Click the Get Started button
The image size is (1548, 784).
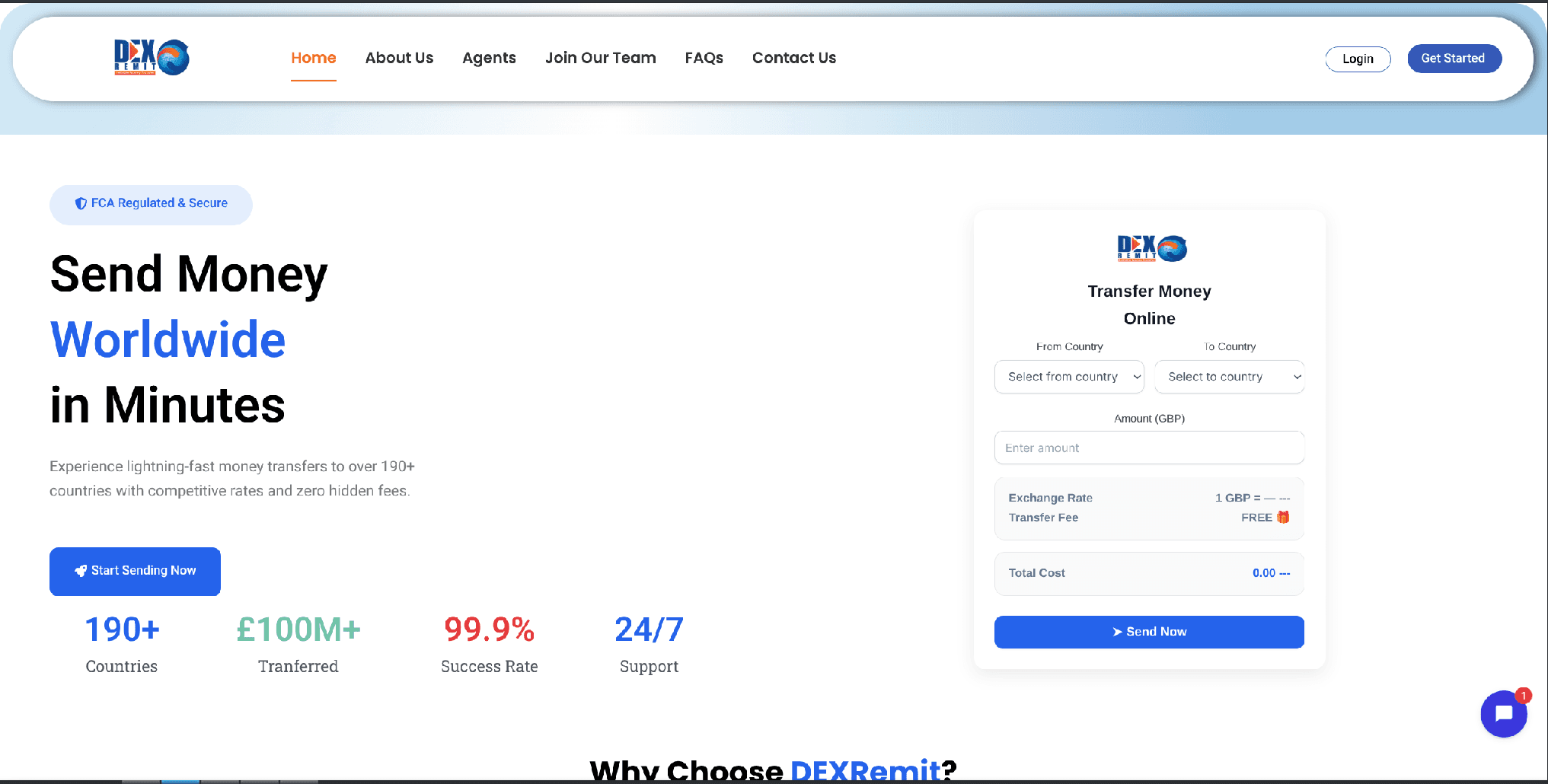coord(1454,59)
